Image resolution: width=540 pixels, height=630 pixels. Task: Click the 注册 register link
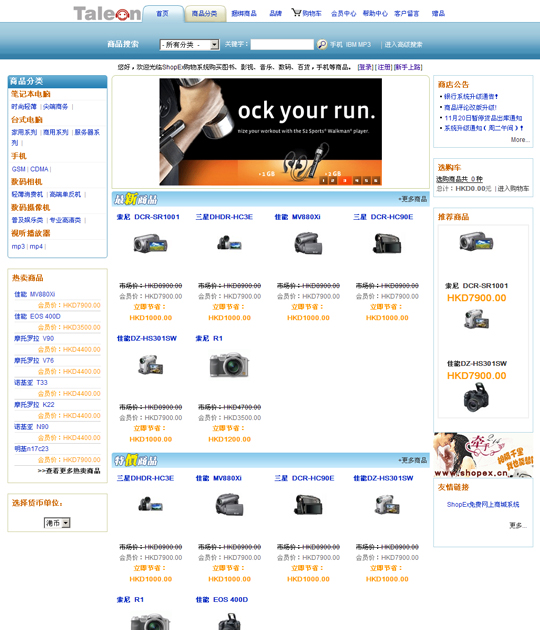pyautogui.click(x=384, y=67)
